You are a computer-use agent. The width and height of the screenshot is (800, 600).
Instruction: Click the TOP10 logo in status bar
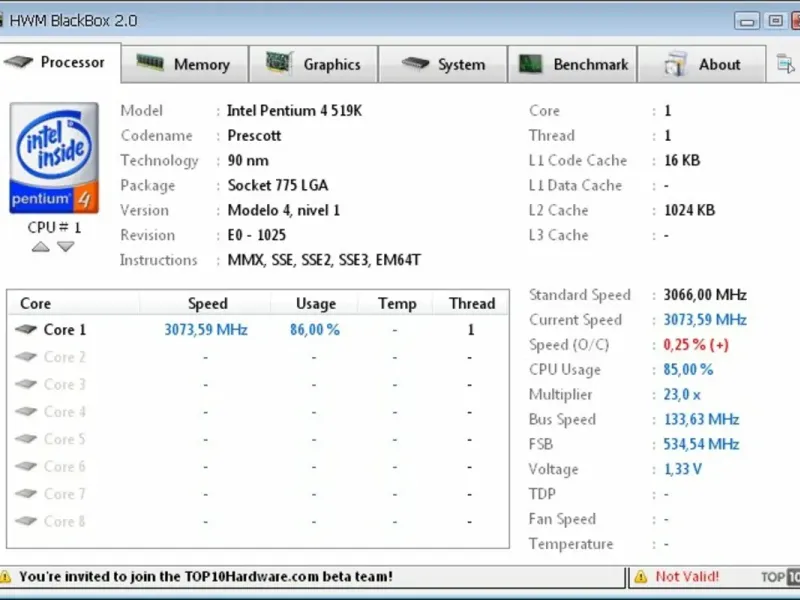tap(781, 577)
